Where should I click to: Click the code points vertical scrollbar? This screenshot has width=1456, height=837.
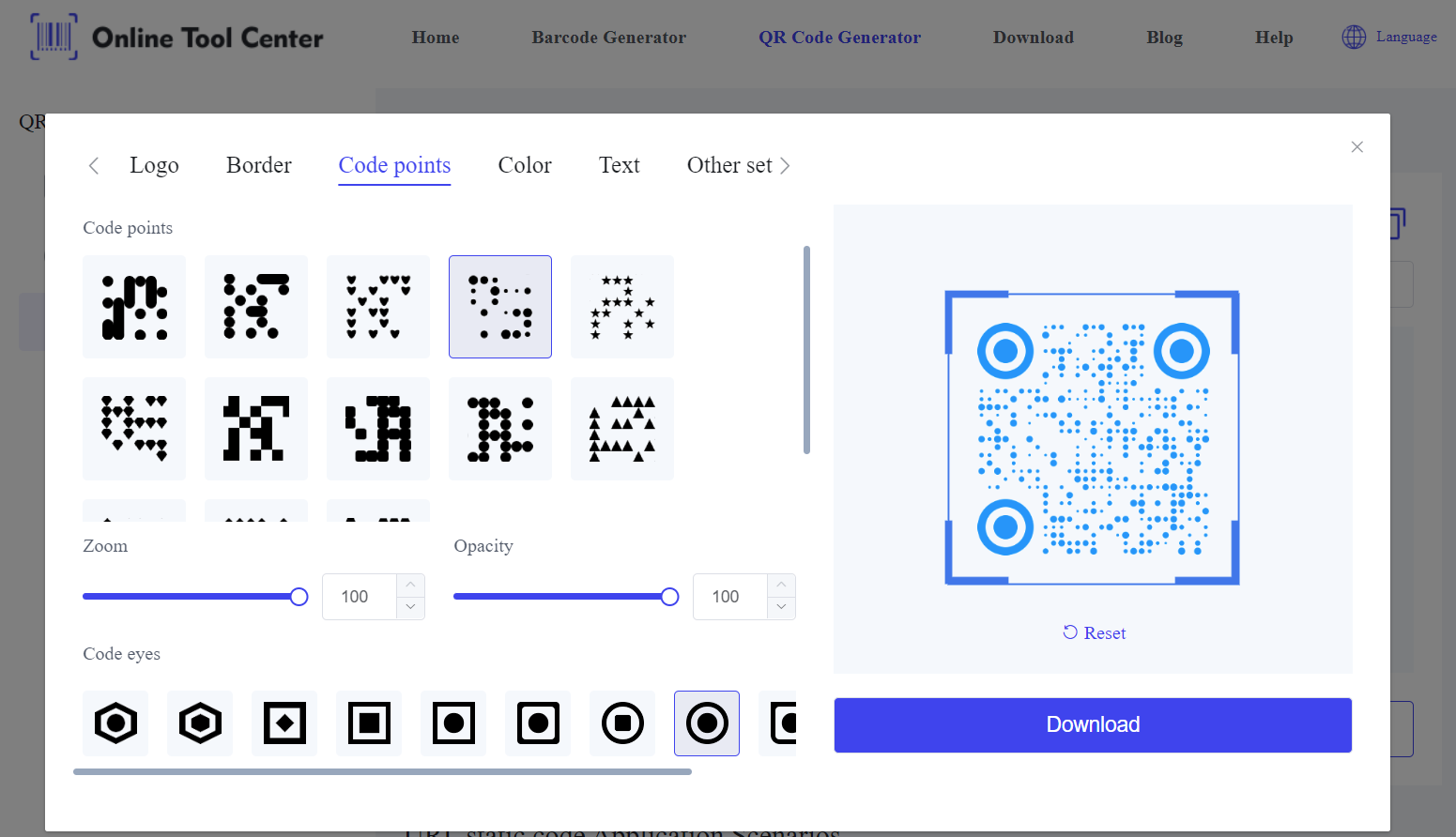pyautogui.click(x=806, y=350)
